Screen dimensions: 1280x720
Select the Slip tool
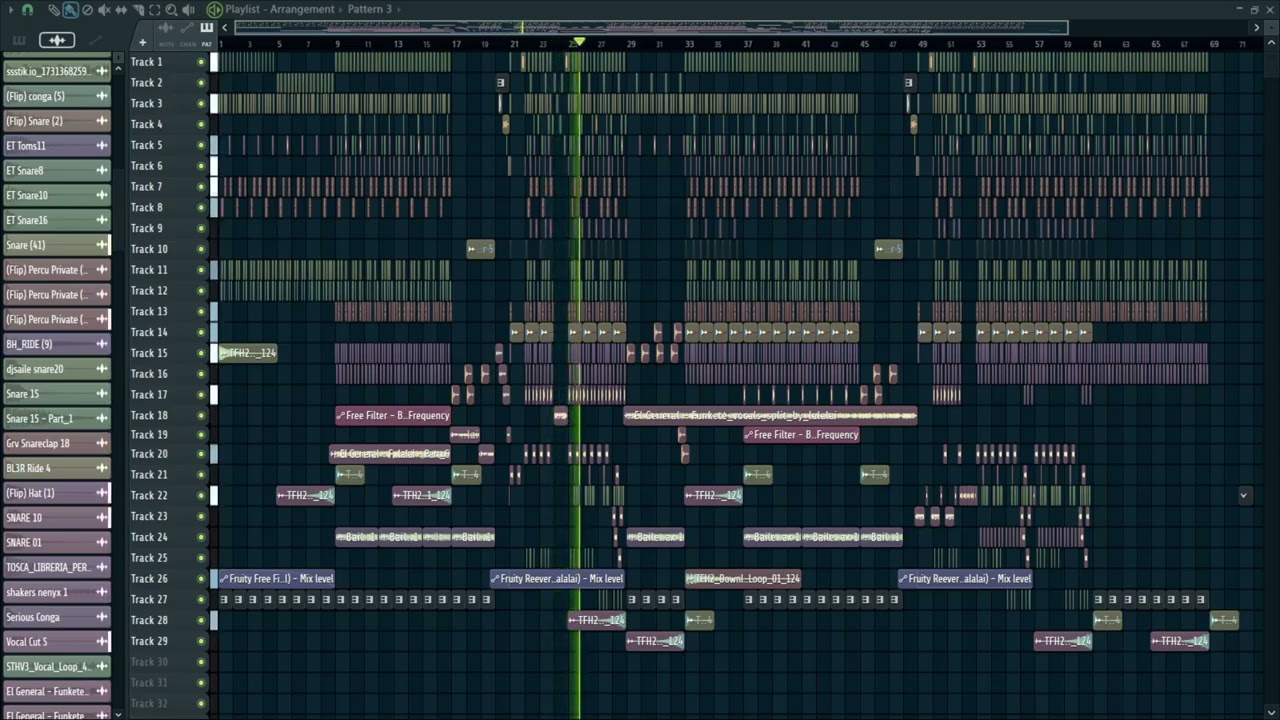121,9
